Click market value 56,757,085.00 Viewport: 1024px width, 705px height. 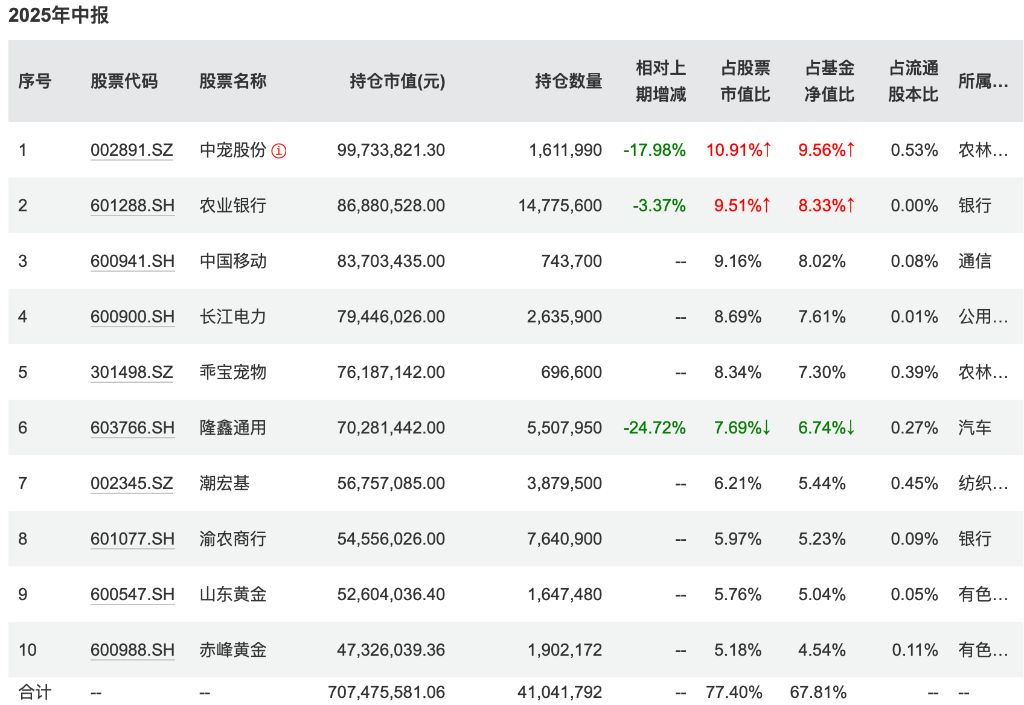click(391, 483)
